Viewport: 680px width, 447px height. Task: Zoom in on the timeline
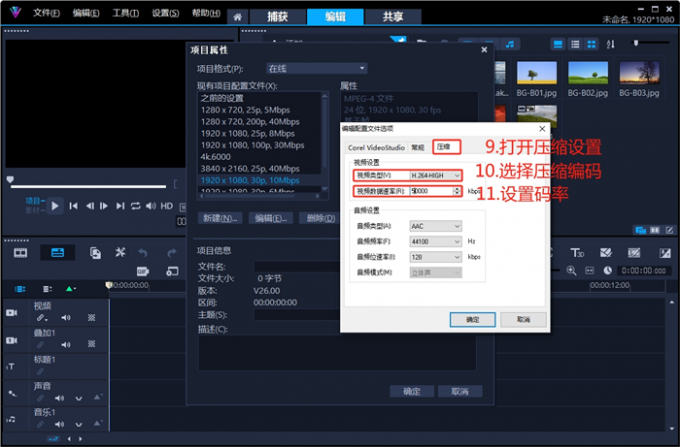coord(572,271)
